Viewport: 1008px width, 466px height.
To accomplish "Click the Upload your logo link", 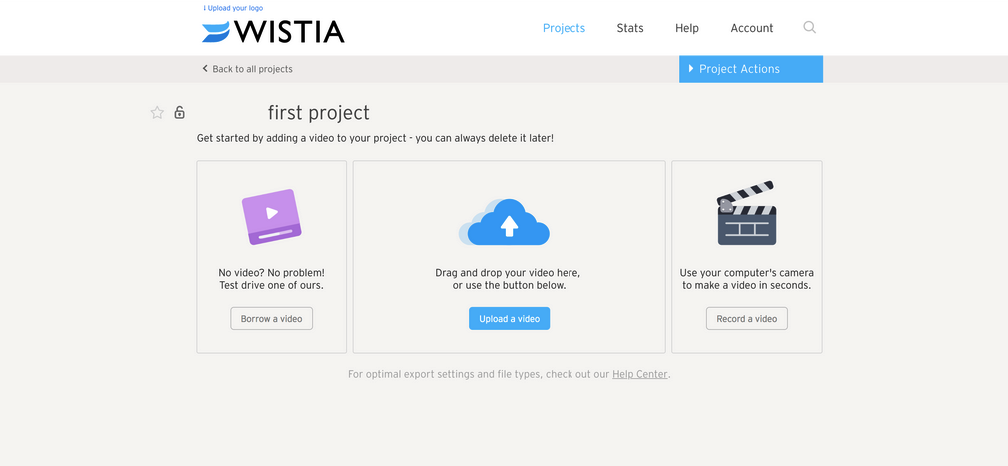I will tap(234, 8).
